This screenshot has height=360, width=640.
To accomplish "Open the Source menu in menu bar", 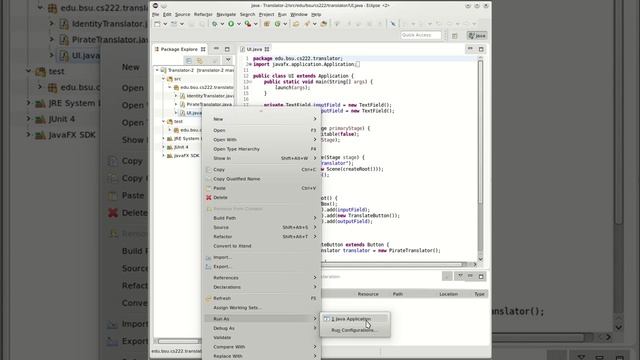I will [182, 14].
